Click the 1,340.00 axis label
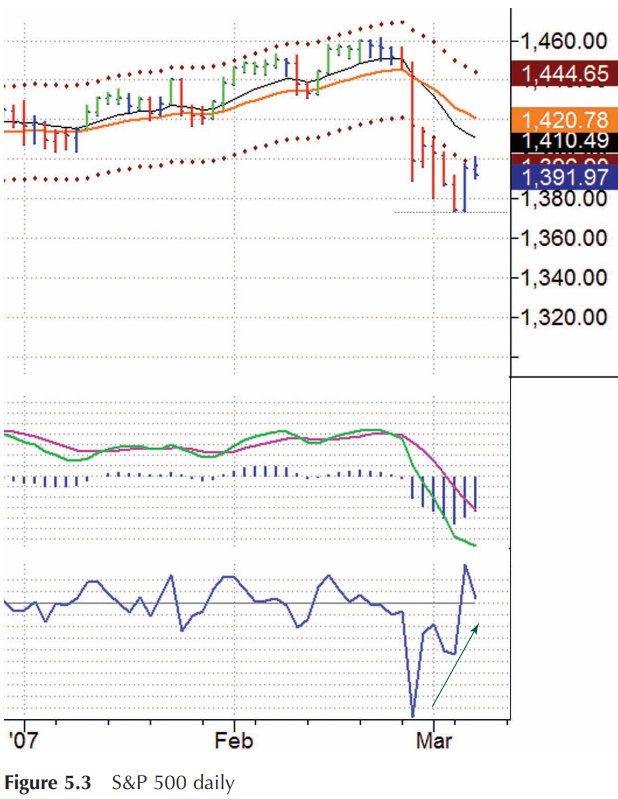 [x=565, y=277]
